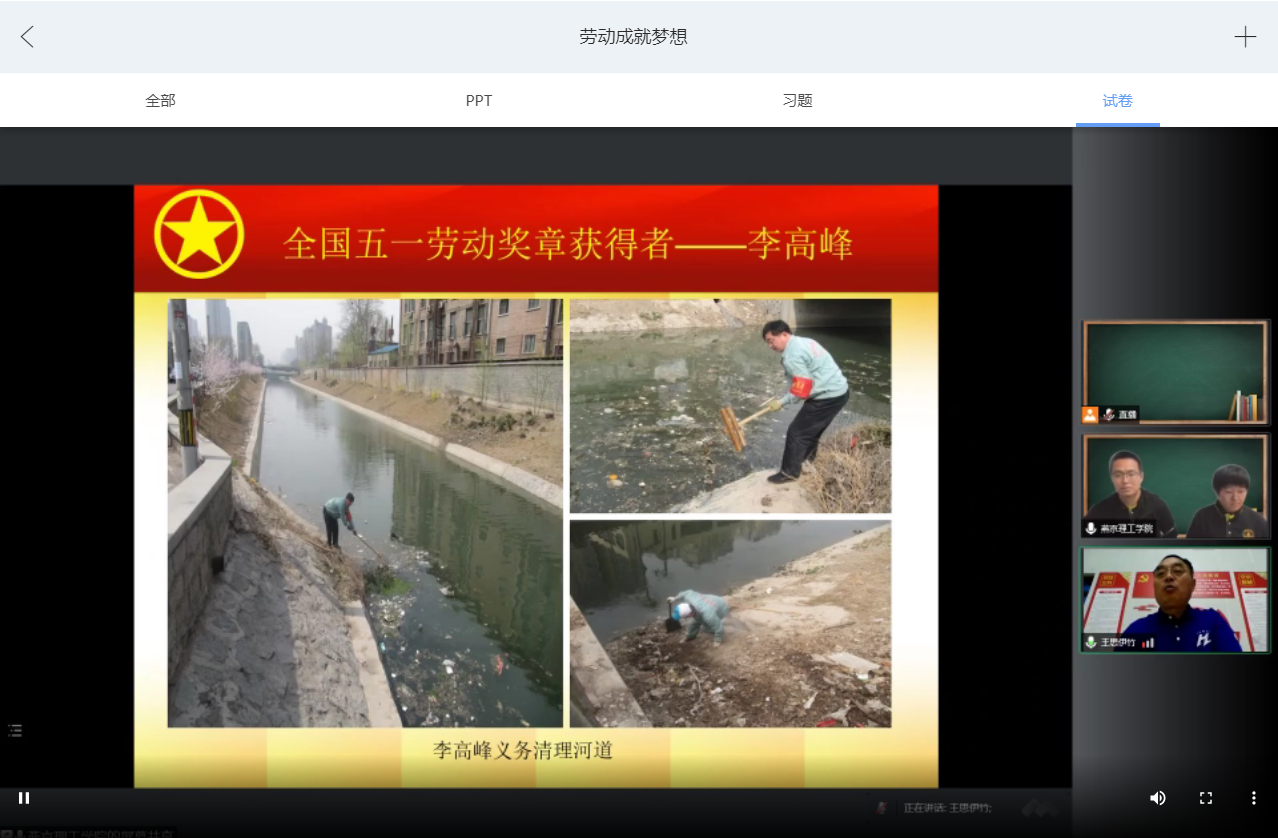Screen dimensions: 1278x838
Task: Select the two-presenter video thumbnail
Action: click(x=1175, y=484)
